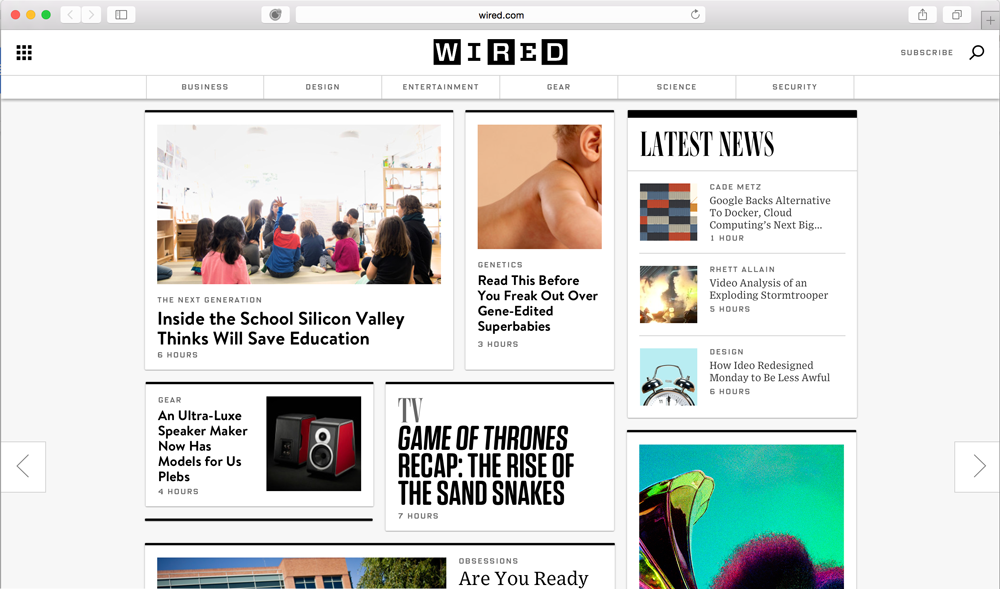Click the Safari reload page icon
This screenshot has height=589, width=1000.
click(x=695, y=15)
